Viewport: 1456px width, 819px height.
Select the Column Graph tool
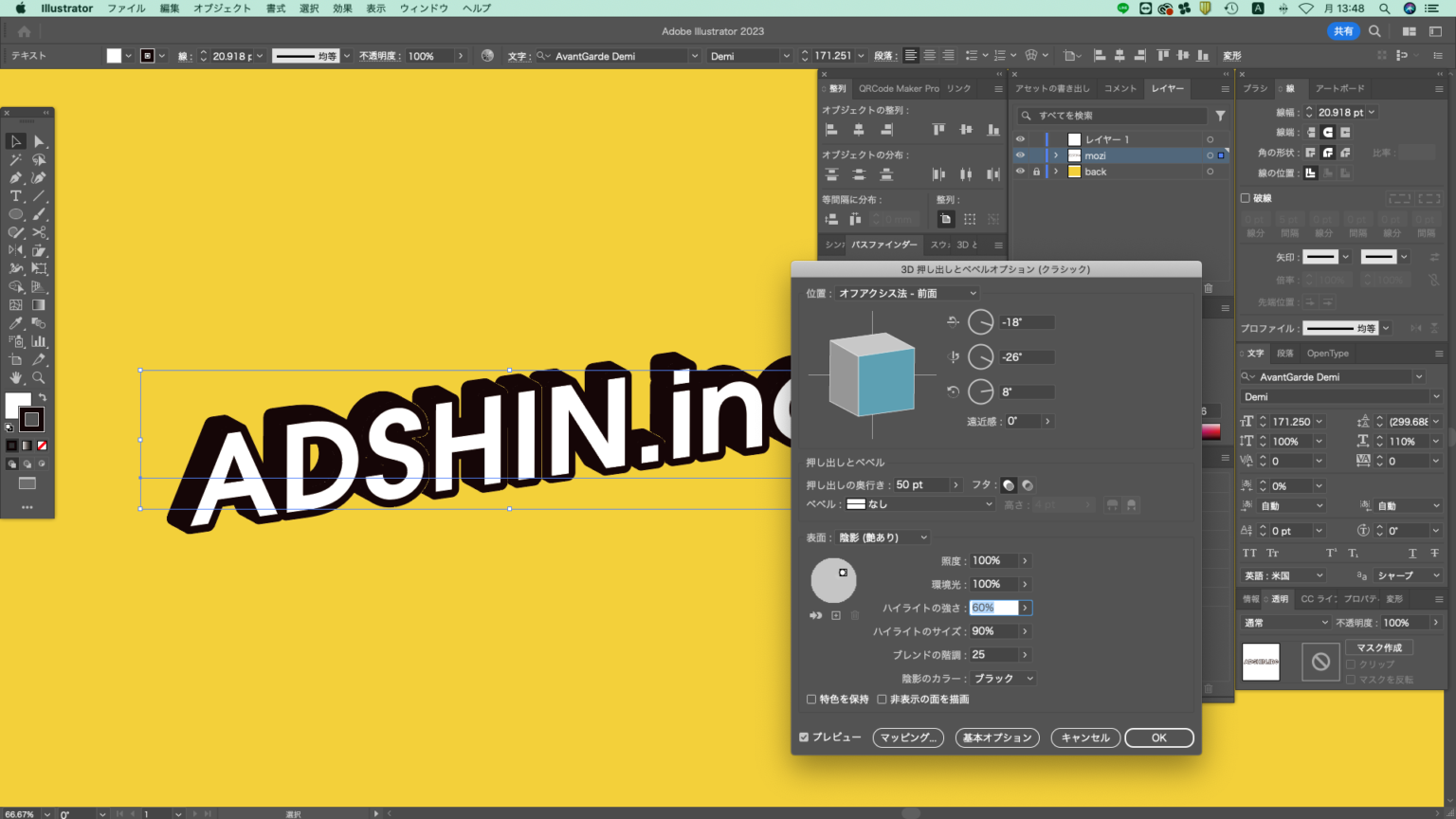coord(39,341)
